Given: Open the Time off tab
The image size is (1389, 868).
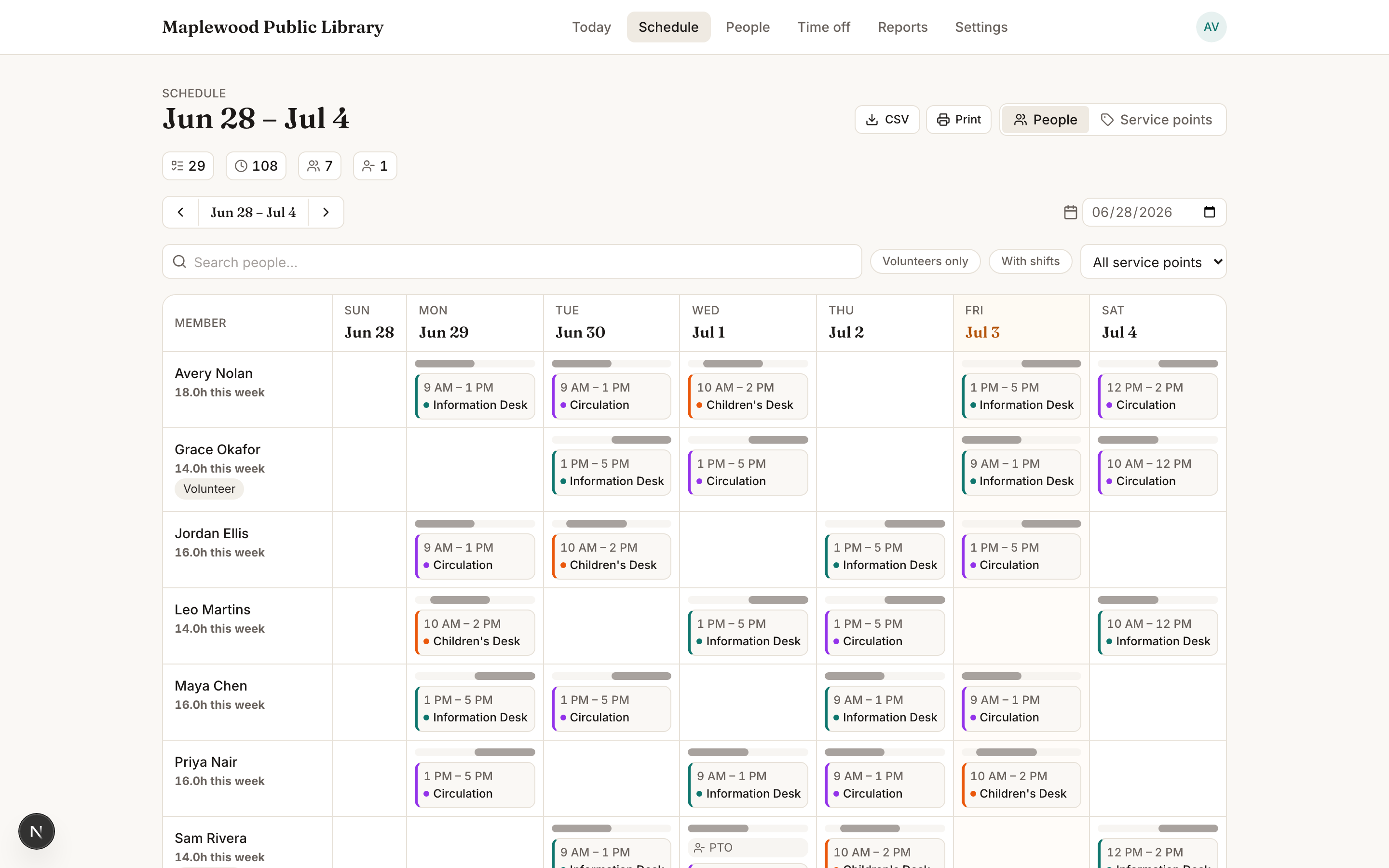Looking at the screenshot, I should [x=824, y=27].
